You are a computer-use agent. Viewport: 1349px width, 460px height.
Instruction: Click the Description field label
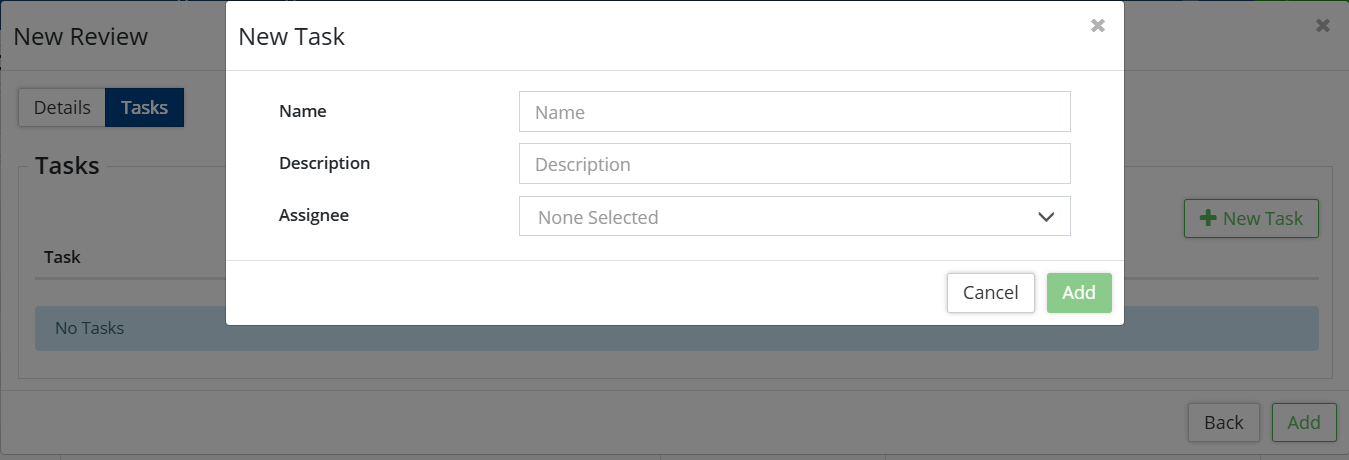coord(324,163)
